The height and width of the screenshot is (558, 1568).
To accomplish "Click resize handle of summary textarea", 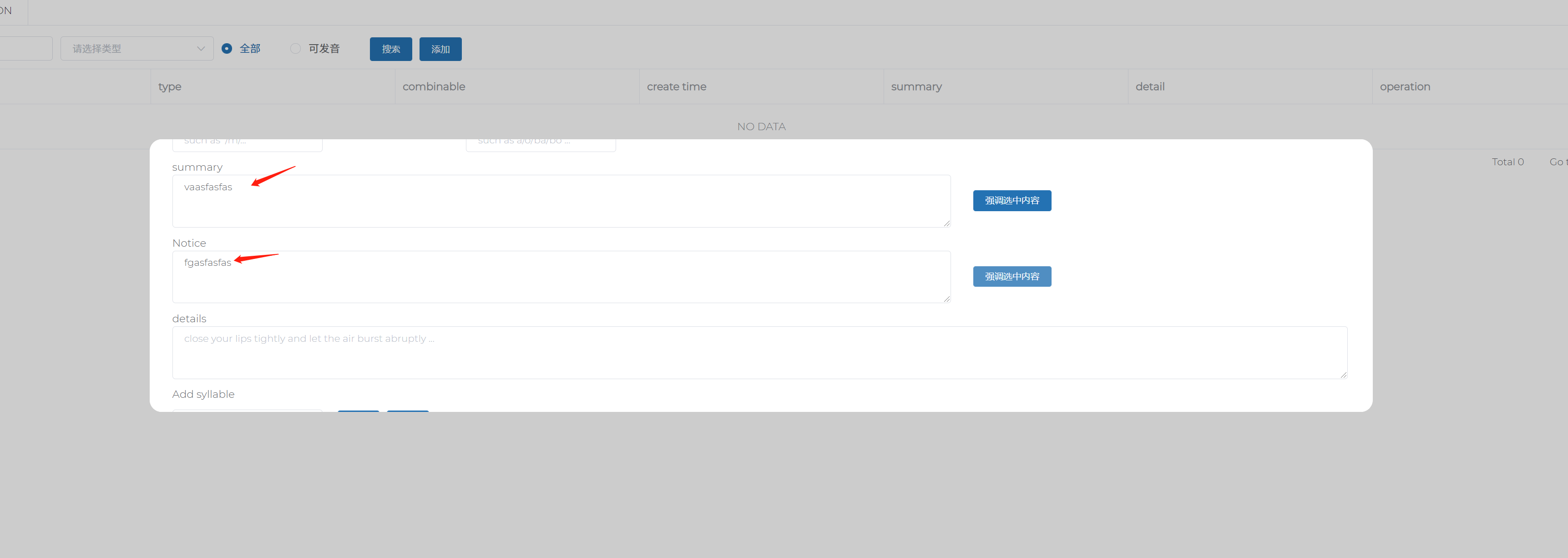I will (946, 223).
